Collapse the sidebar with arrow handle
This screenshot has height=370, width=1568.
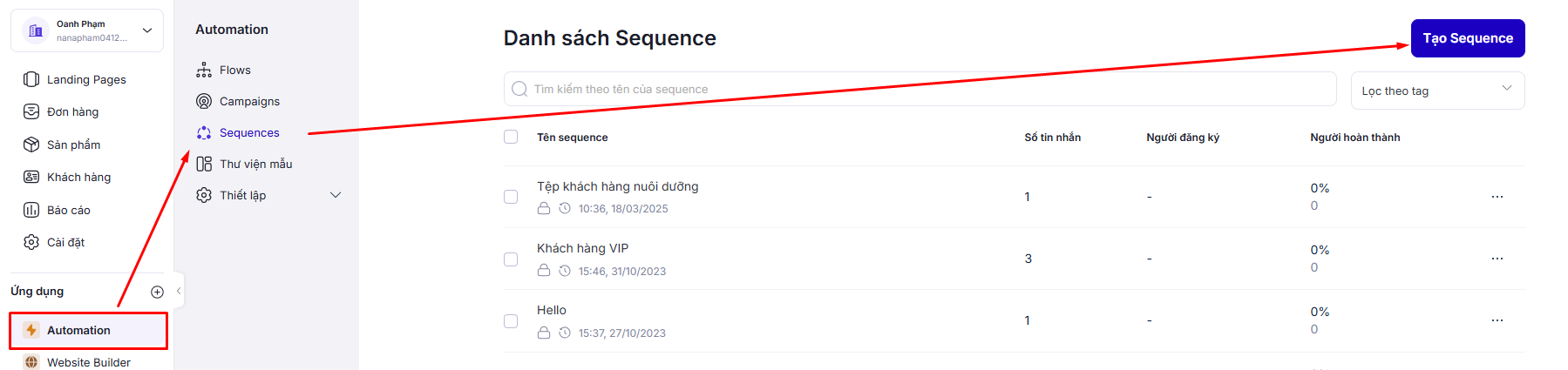[x=179, y=291]
